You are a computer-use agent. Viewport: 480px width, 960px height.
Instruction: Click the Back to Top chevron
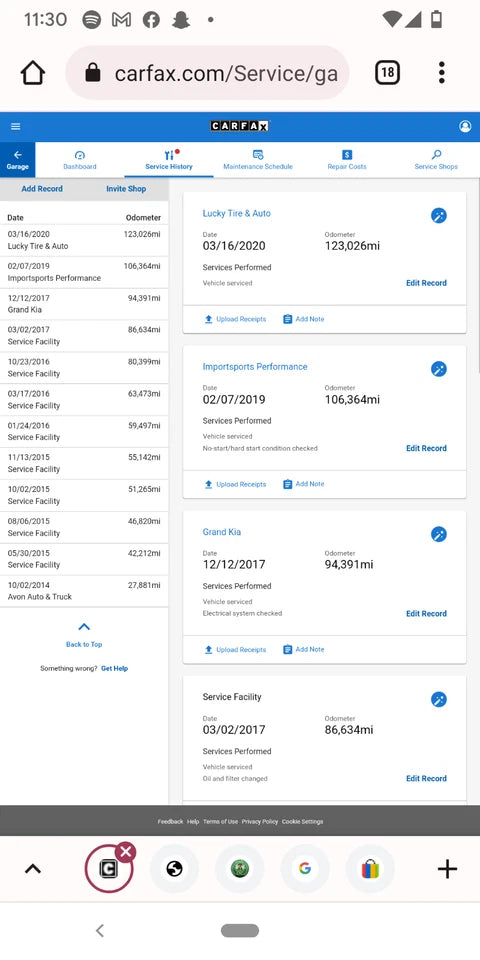point(84,627)
